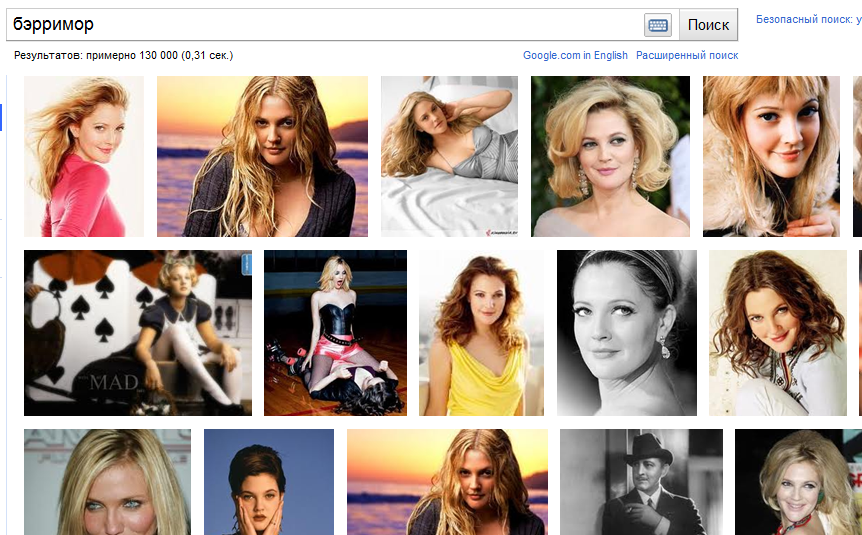
Task: Open the Безопасный поиск safe search setting
Action: [806, 19]
